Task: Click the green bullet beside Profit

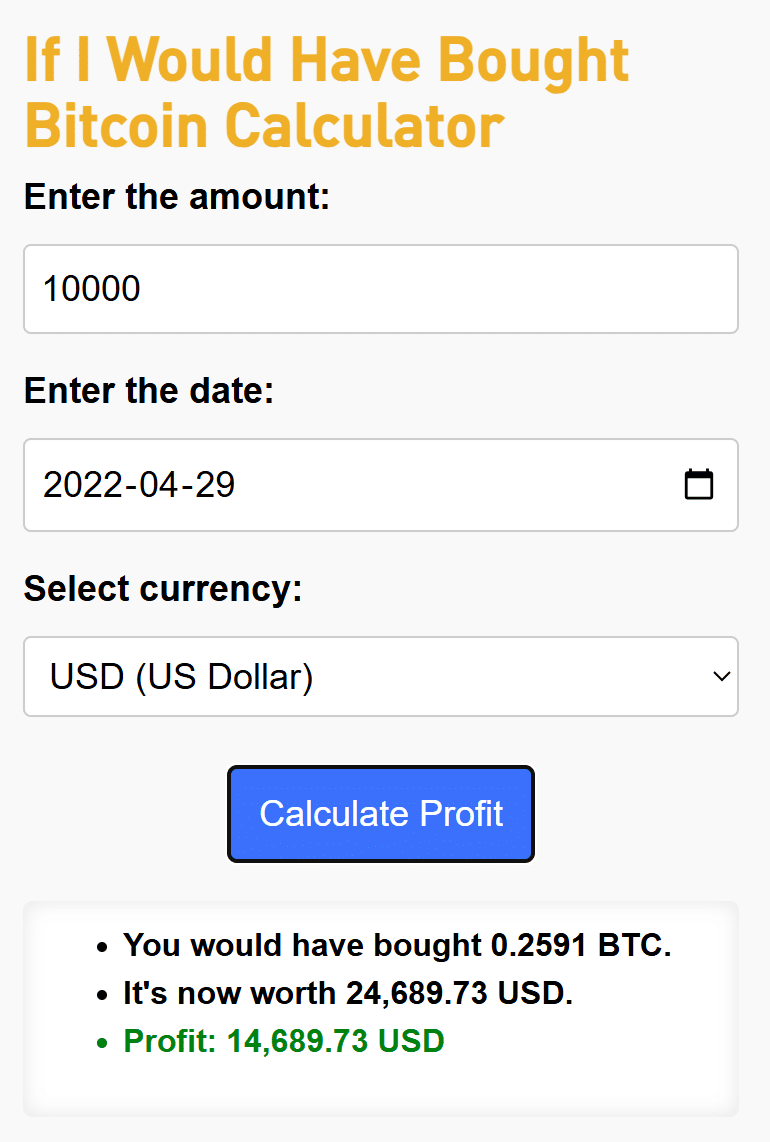Action: pyautogui.click(x=102, y=1042)
